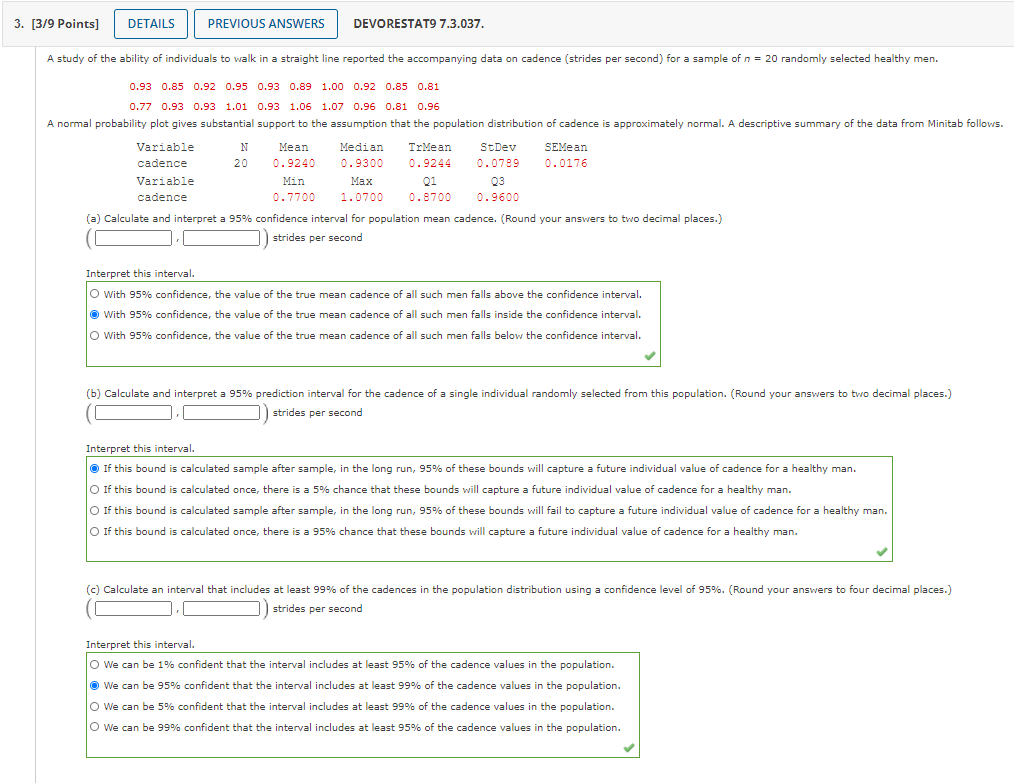Choose the 5% confident interpretation in part (c)
Screen dimensions: 1014x783
point(95,706)
